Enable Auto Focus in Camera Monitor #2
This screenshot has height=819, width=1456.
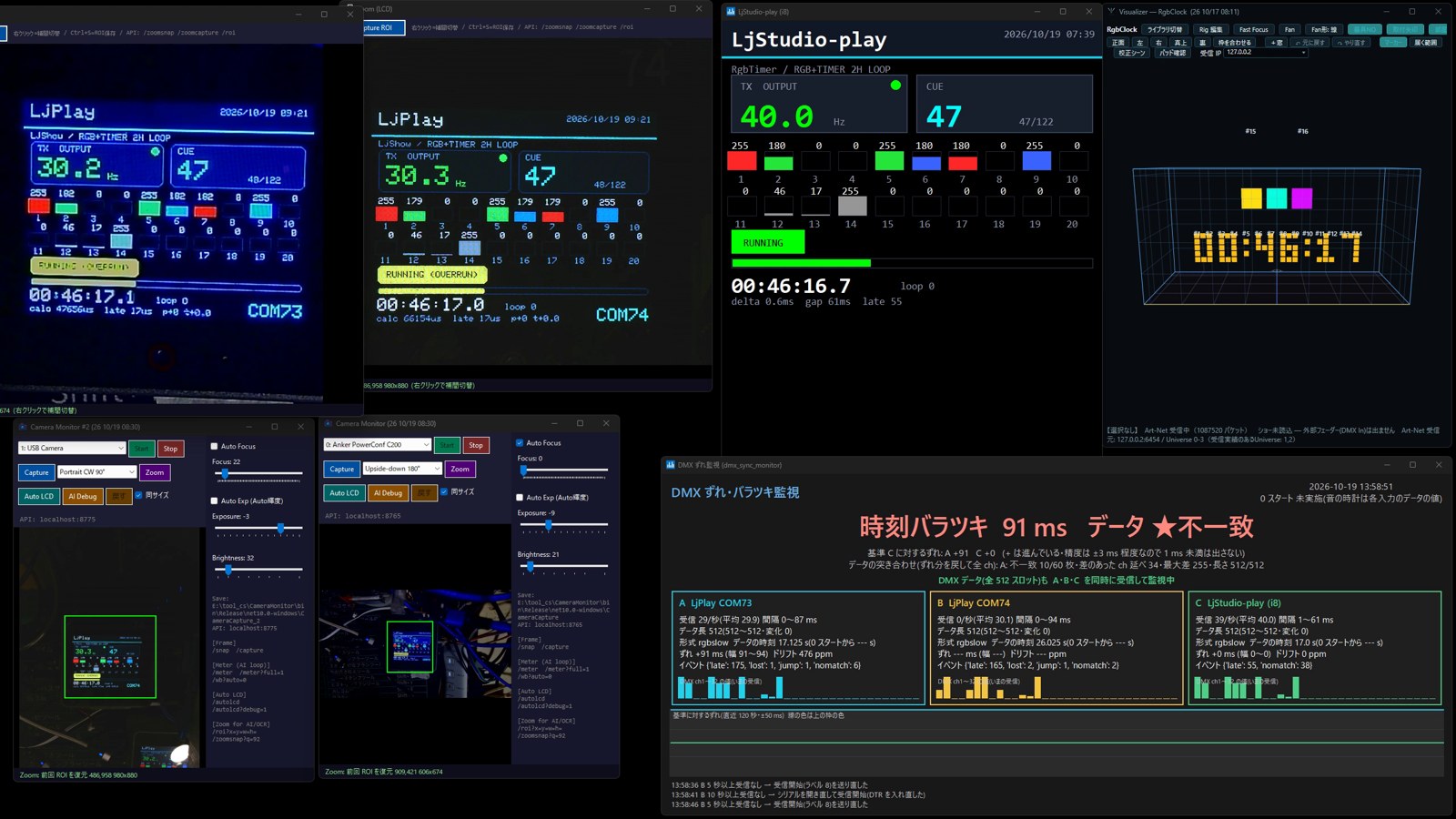[215, 447]
